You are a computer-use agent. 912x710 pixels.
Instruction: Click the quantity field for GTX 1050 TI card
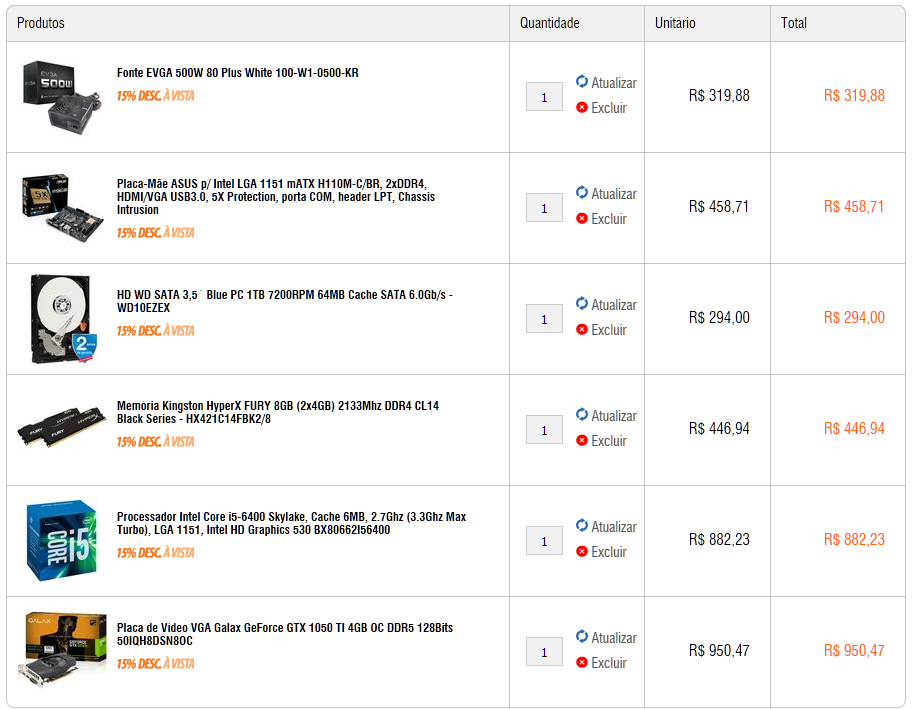point(544,652)
